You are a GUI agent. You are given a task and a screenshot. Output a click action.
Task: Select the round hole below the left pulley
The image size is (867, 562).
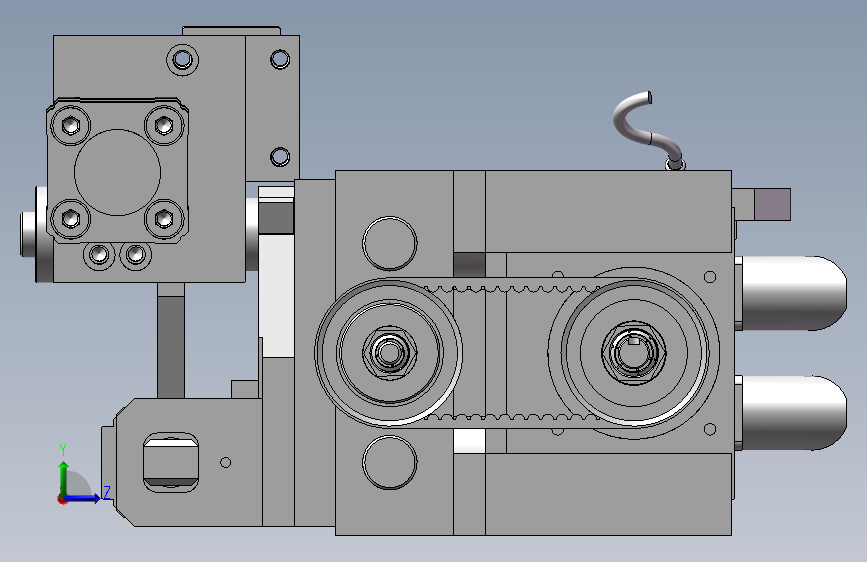pos(390,462)
